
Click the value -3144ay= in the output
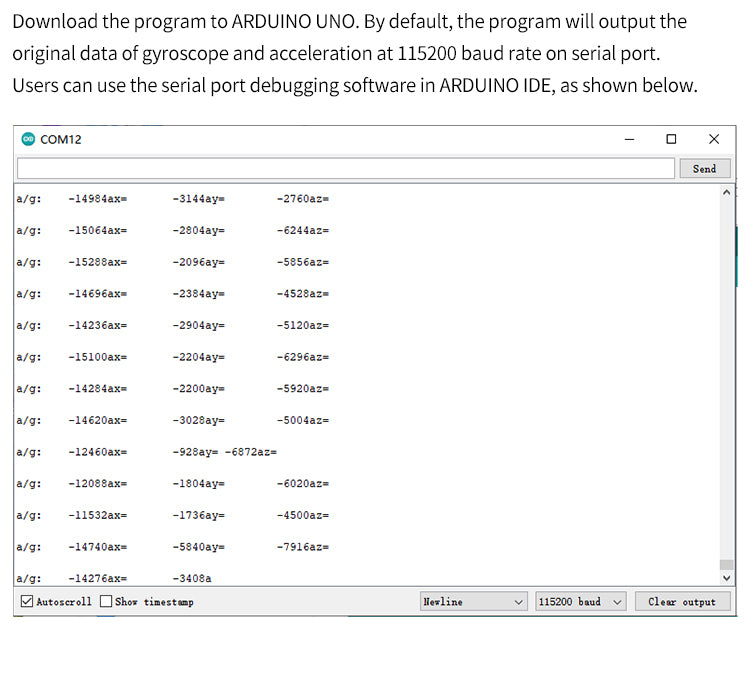(x=199, y=199)
